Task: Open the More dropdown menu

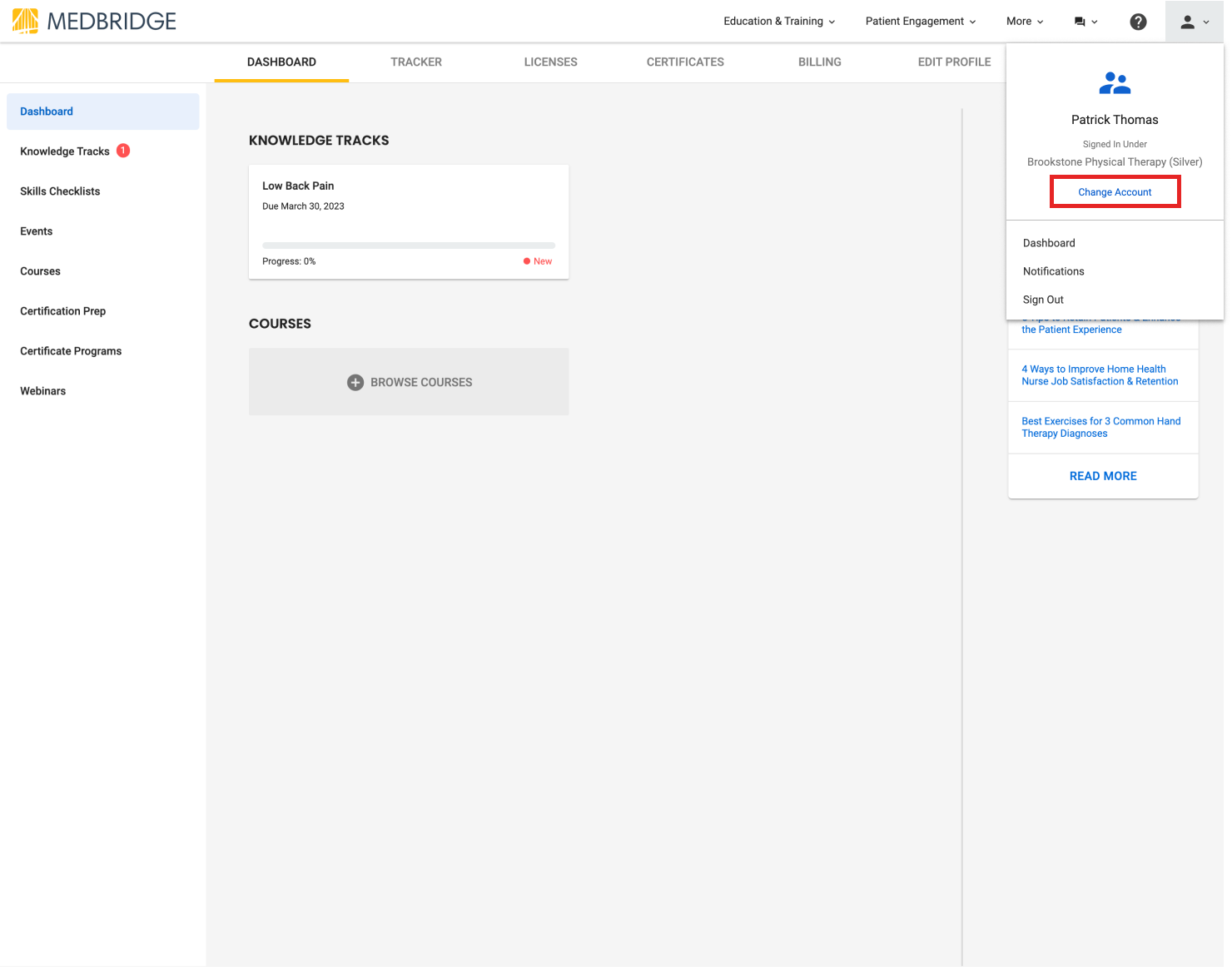Action: pos(1023,21)
